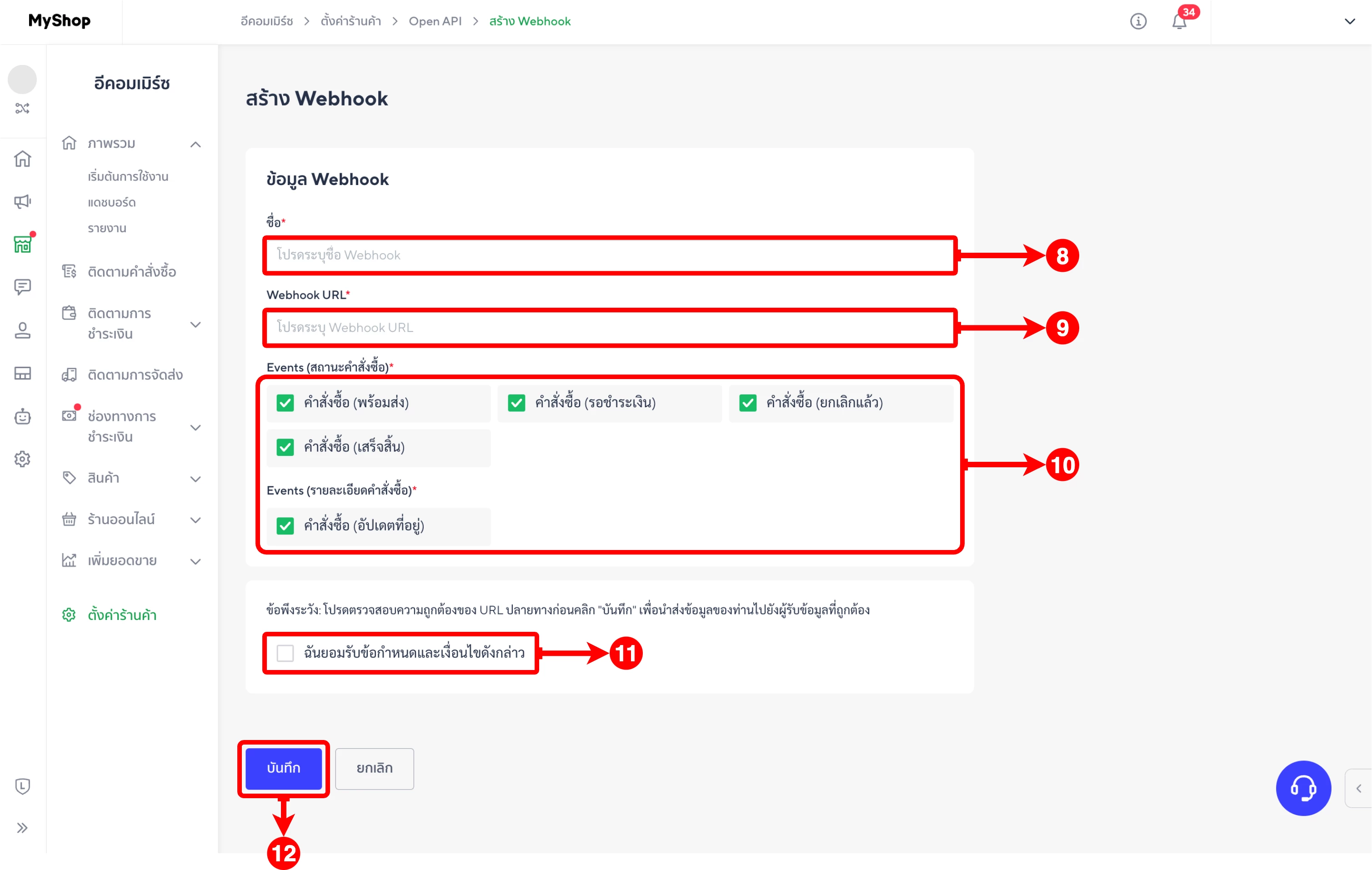Click the บันทึก save button
Screen dimensions: 1372x870
(284, 768)
